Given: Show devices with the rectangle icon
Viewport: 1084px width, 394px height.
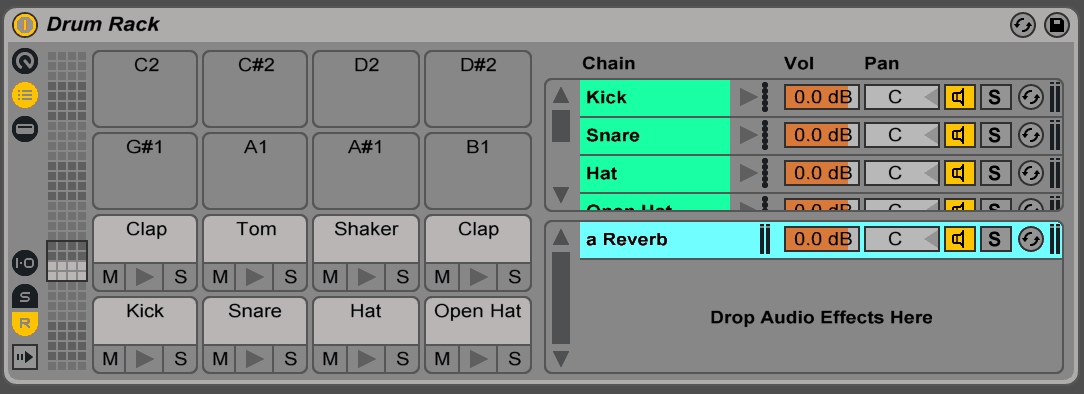Looking at the screenshot, I should click(25, 129).
